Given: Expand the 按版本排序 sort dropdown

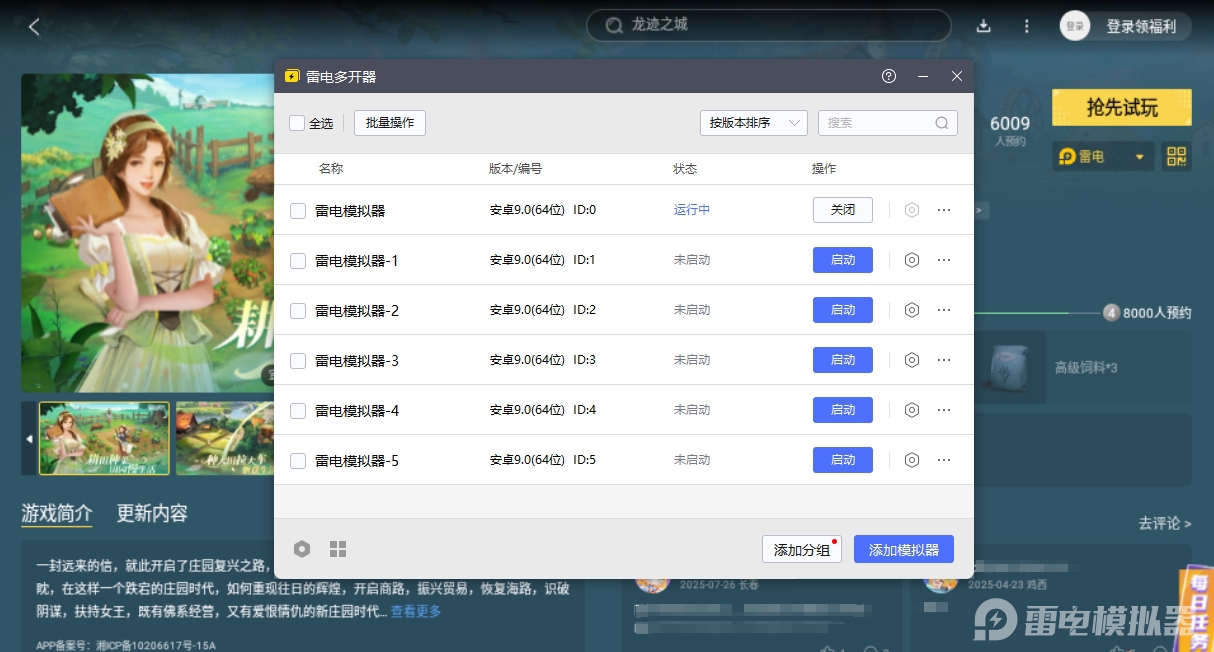Looking at the screenshot, I should pos(753,123).
